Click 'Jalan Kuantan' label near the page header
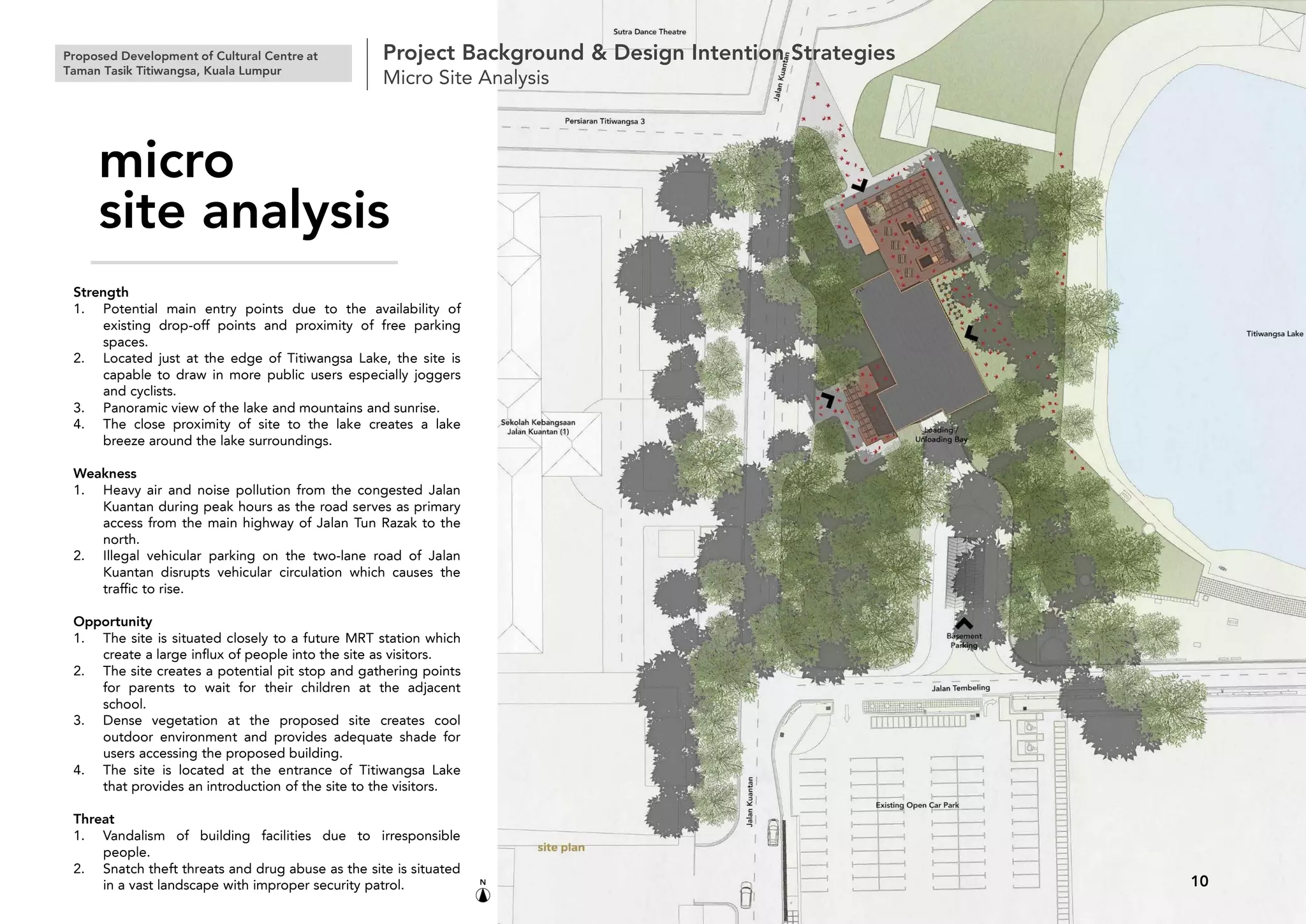The height and width of the screenshot is (924, 1306). pyautogui.click(x=782, y=77)
